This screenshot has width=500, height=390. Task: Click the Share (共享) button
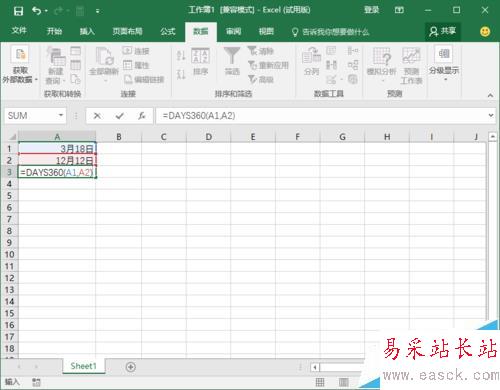[443, 31]
